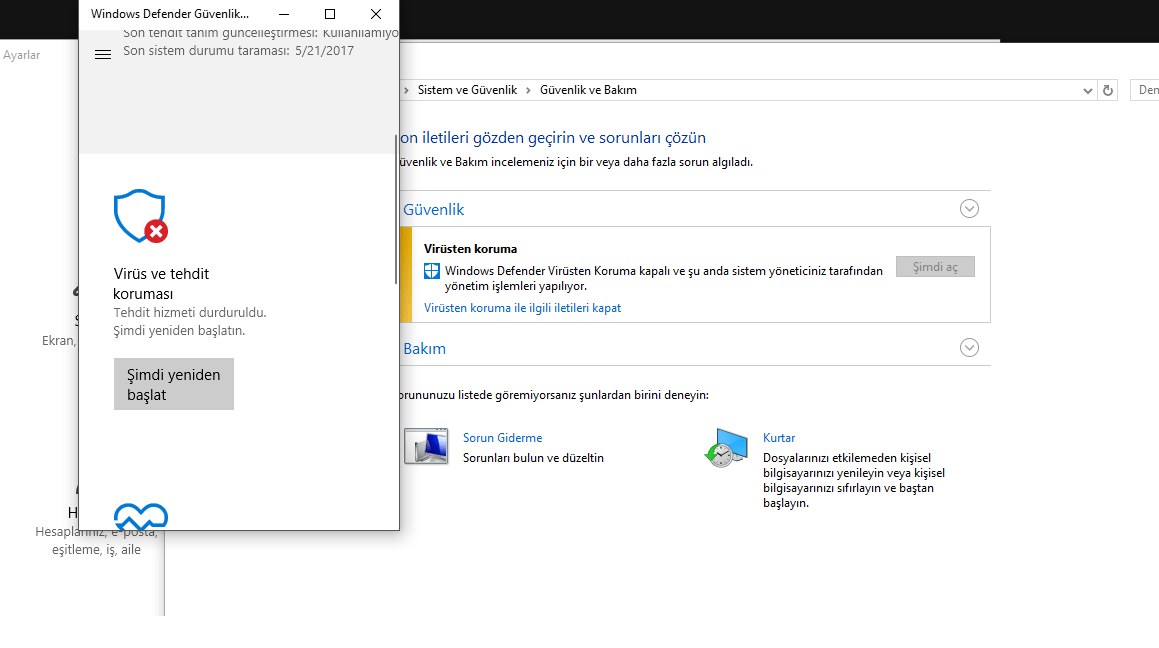Click 'Tehdit hizmeti durduruldu.' status text

(190, 313)
